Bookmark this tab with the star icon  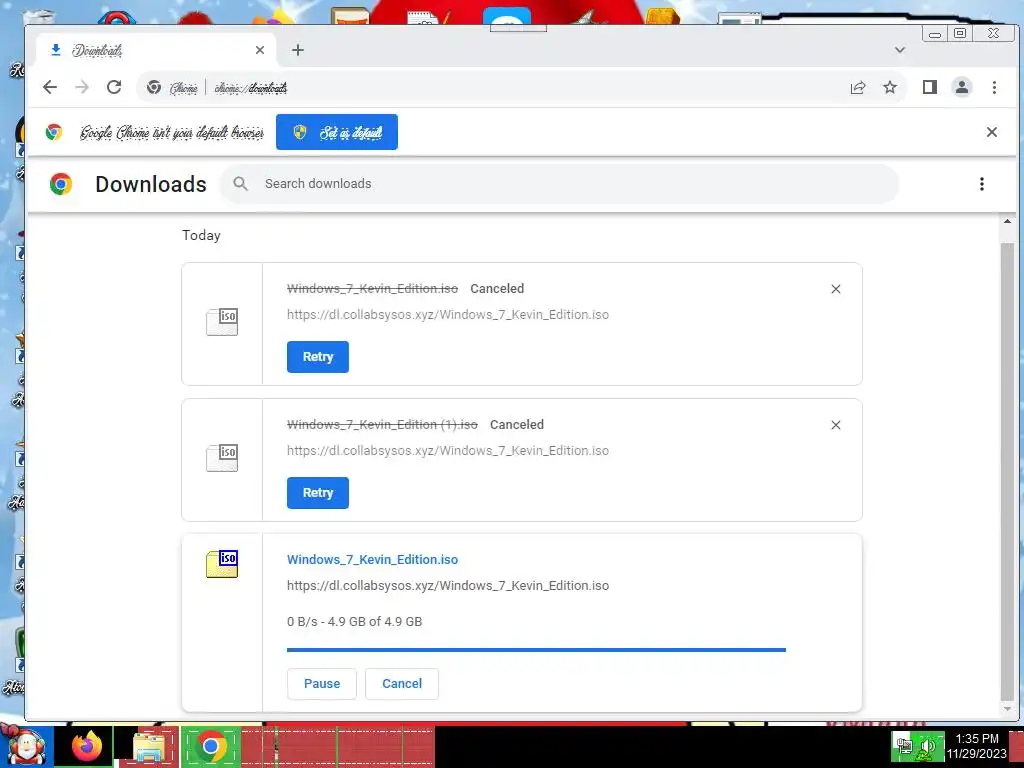890,88
